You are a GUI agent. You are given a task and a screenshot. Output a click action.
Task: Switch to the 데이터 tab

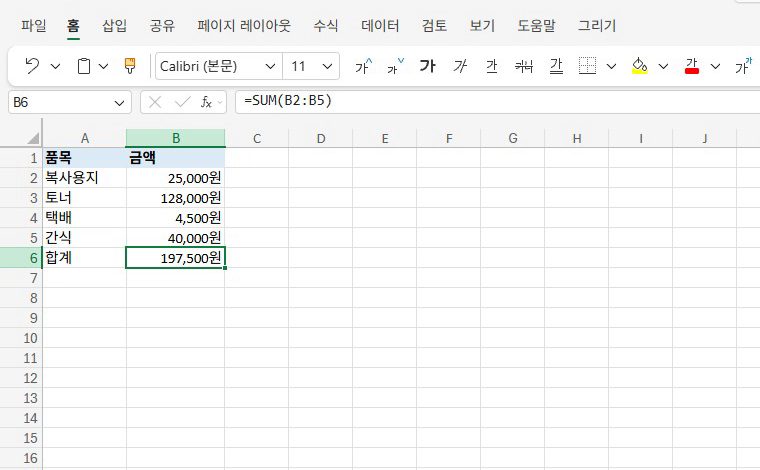coord(380,26)
